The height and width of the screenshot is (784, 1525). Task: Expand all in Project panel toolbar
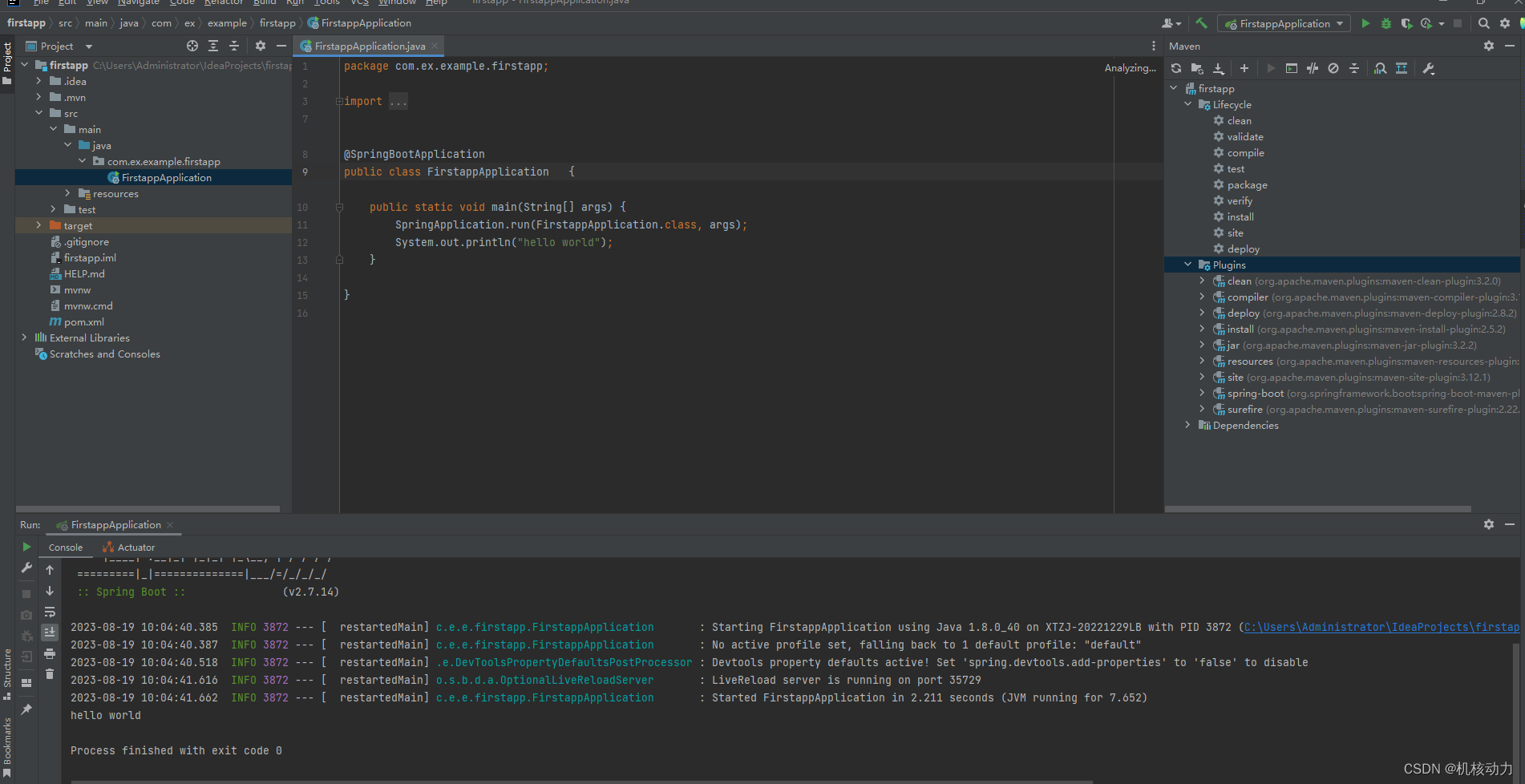coord(213,46)
